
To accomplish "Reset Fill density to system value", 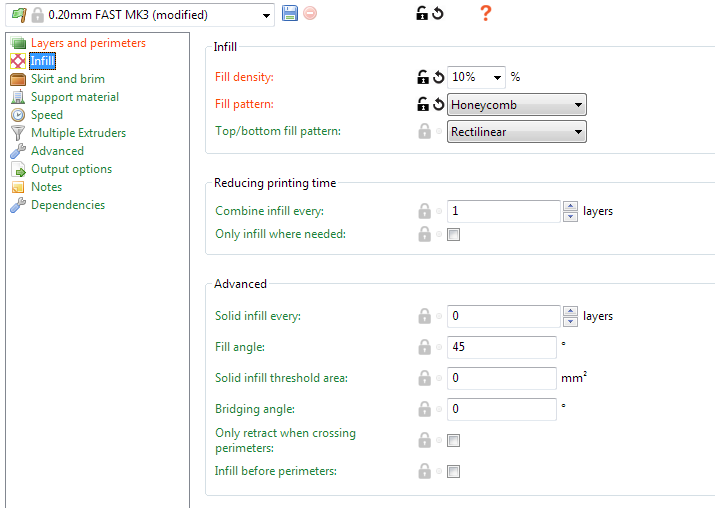I will [438, 77].
